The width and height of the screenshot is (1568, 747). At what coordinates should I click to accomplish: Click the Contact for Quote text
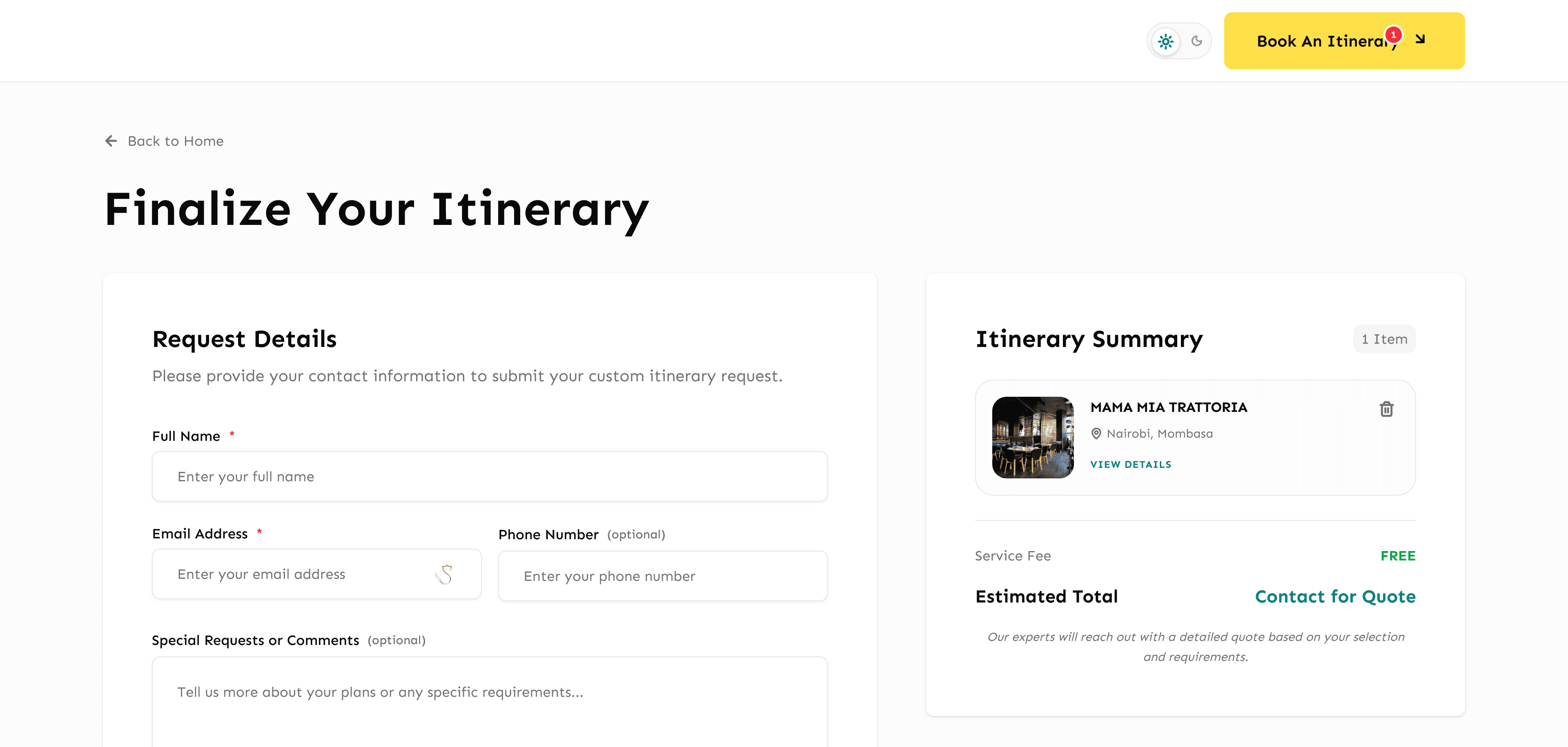[1335, 597]
